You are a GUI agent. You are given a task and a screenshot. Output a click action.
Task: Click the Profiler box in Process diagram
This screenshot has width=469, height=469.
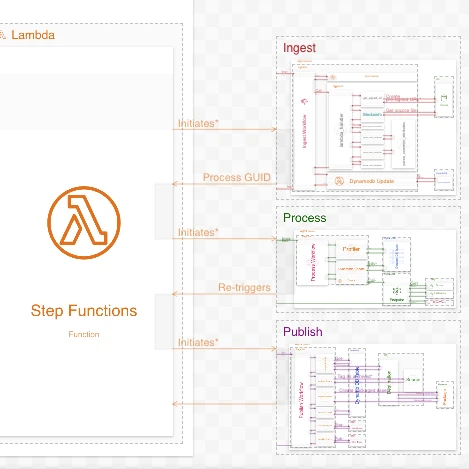(351, 249)
